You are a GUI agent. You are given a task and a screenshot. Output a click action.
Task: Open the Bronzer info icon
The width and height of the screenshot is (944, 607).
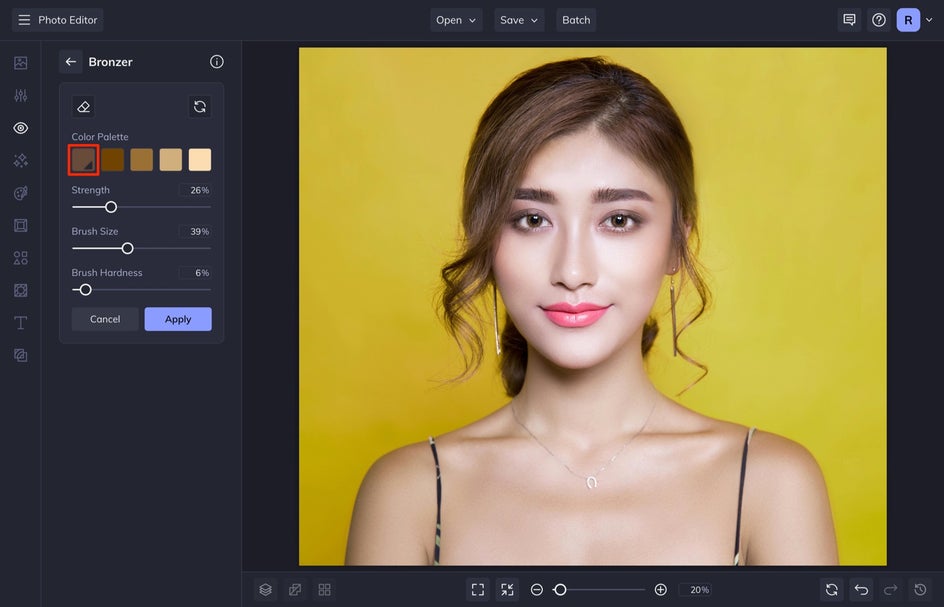tap(217, 62)
